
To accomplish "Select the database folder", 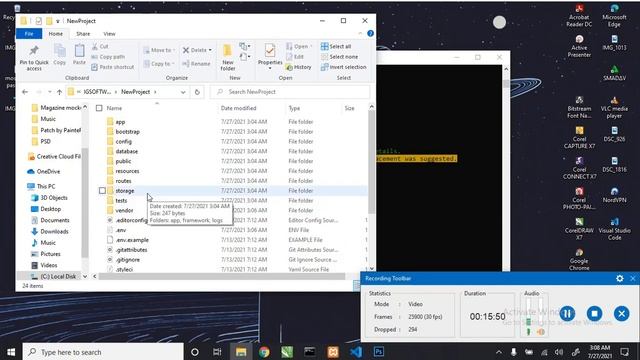I will point(127,151).
